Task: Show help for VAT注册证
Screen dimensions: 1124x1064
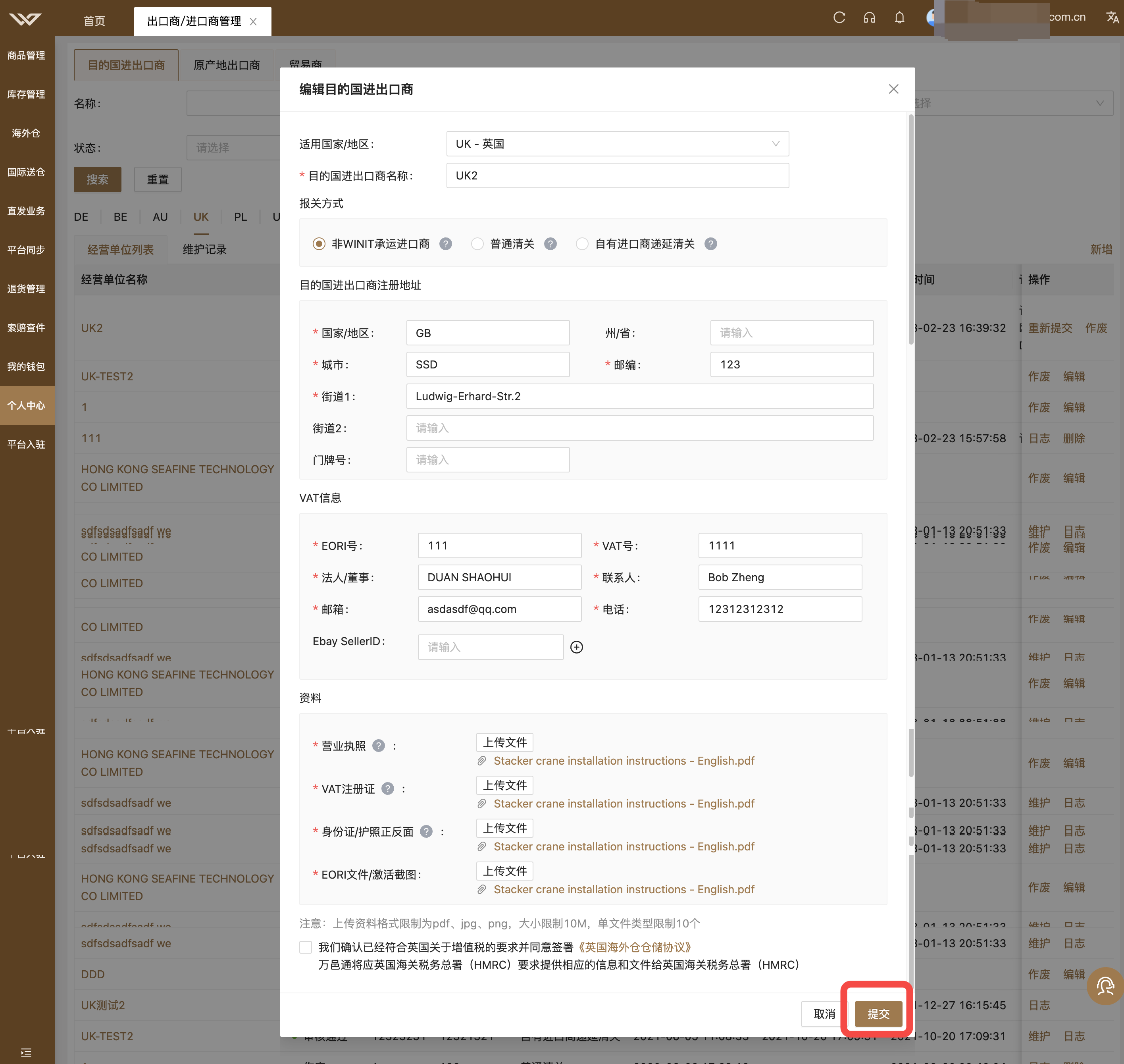Action: click(x=388, y=789)
